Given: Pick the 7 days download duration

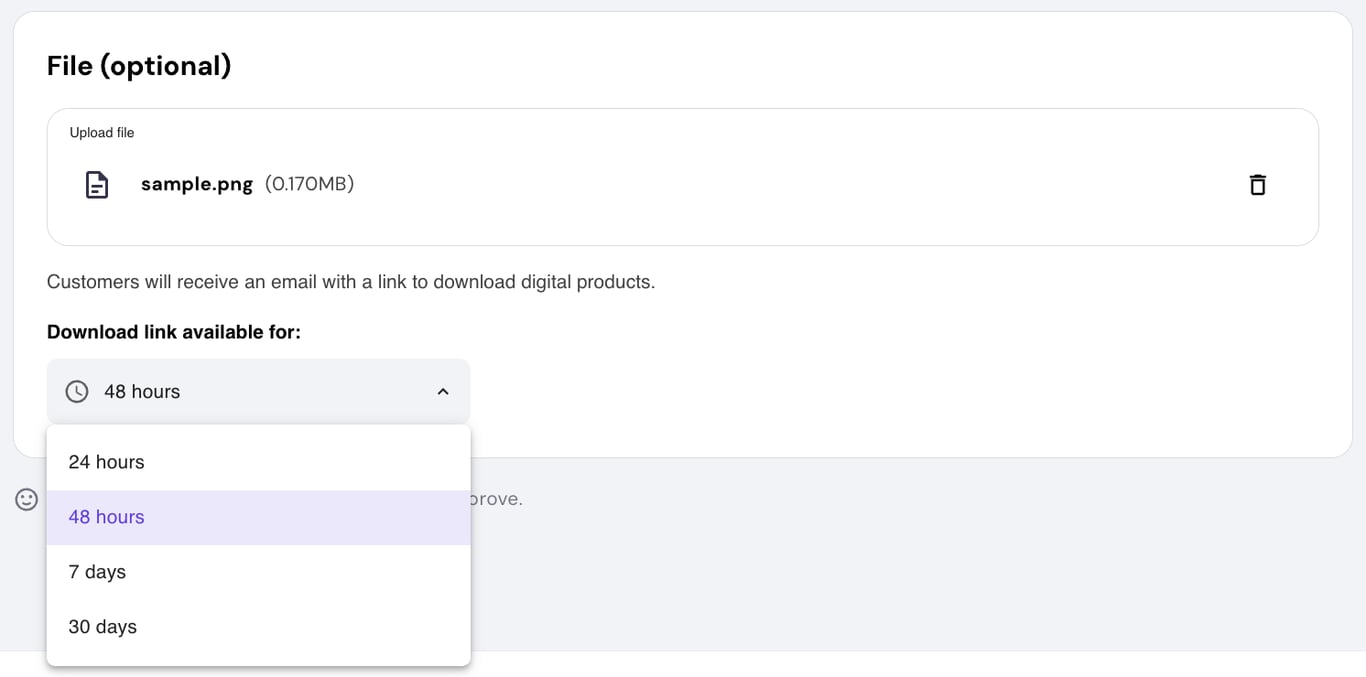Looking at the screenshot, I should click(97, 572).
